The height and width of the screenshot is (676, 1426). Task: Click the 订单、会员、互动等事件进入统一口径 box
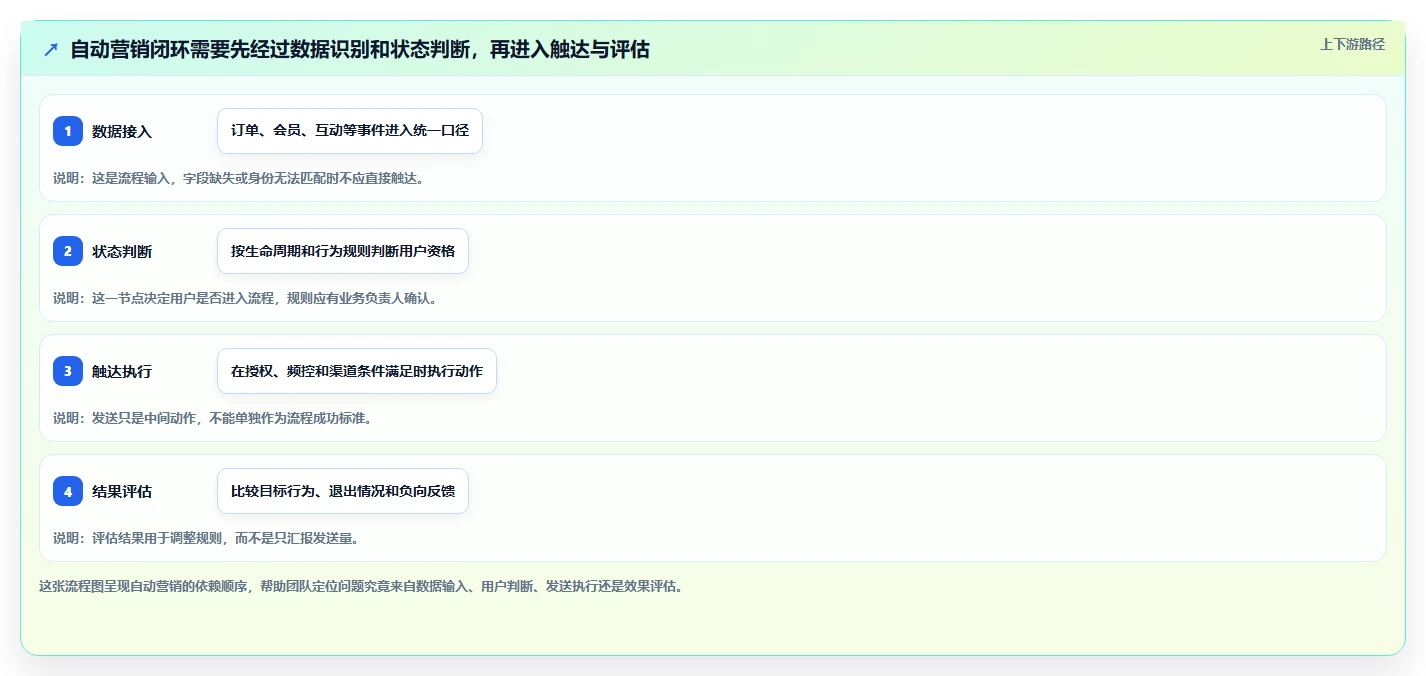[x=350, y=131]
